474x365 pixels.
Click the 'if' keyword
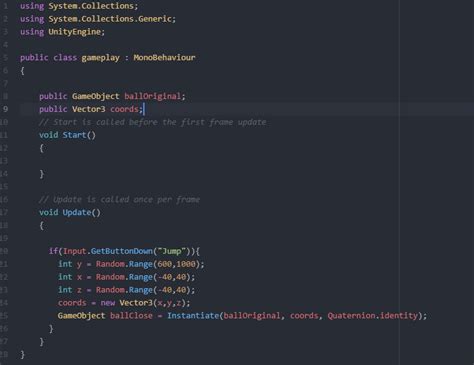click(53, 251)
